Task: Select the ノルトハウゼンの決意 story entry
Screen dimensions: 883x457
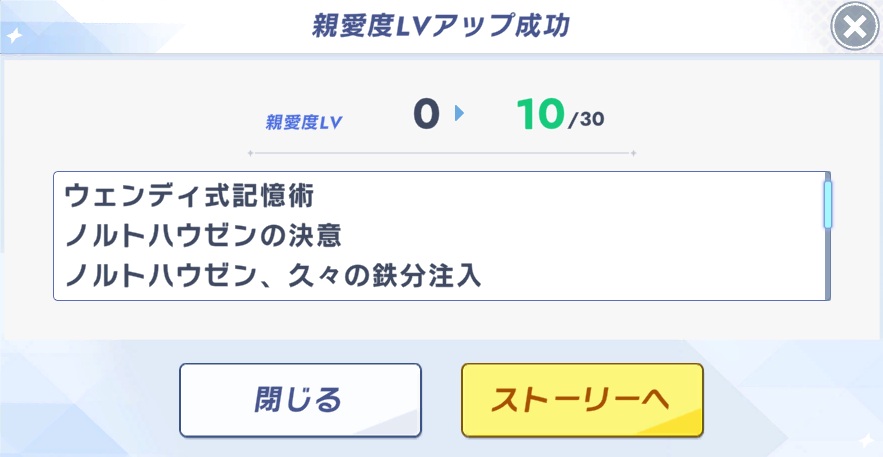Action: [x=203, y=236]
